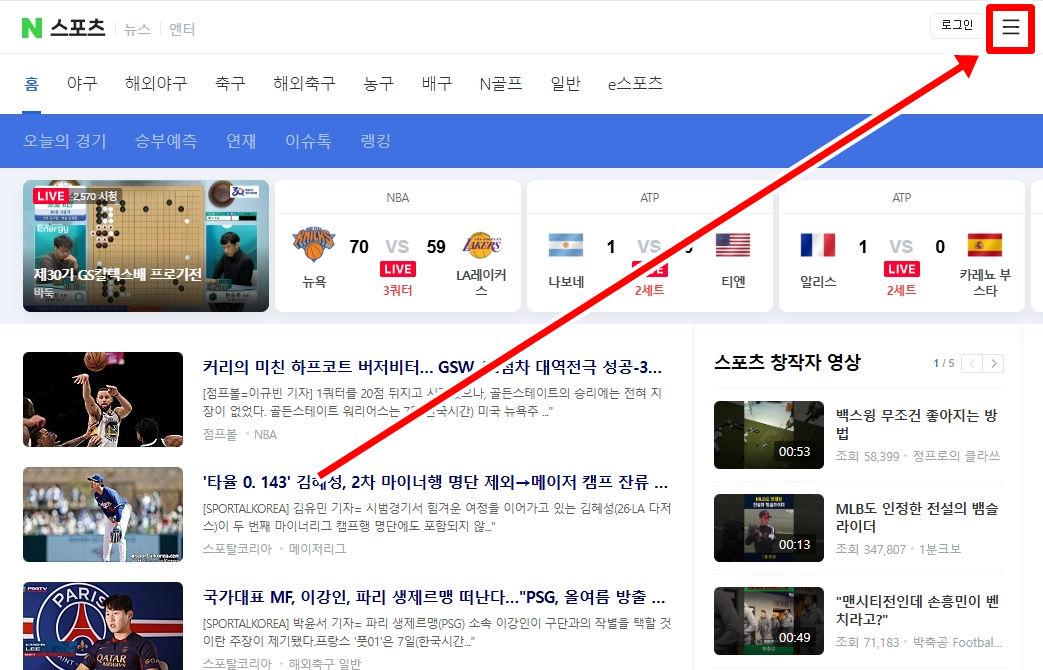The height and width of the screenshot is (670, 1043).
Task: Select the 야구 tab
Action: pyautogui.click(x=82, y=84)
